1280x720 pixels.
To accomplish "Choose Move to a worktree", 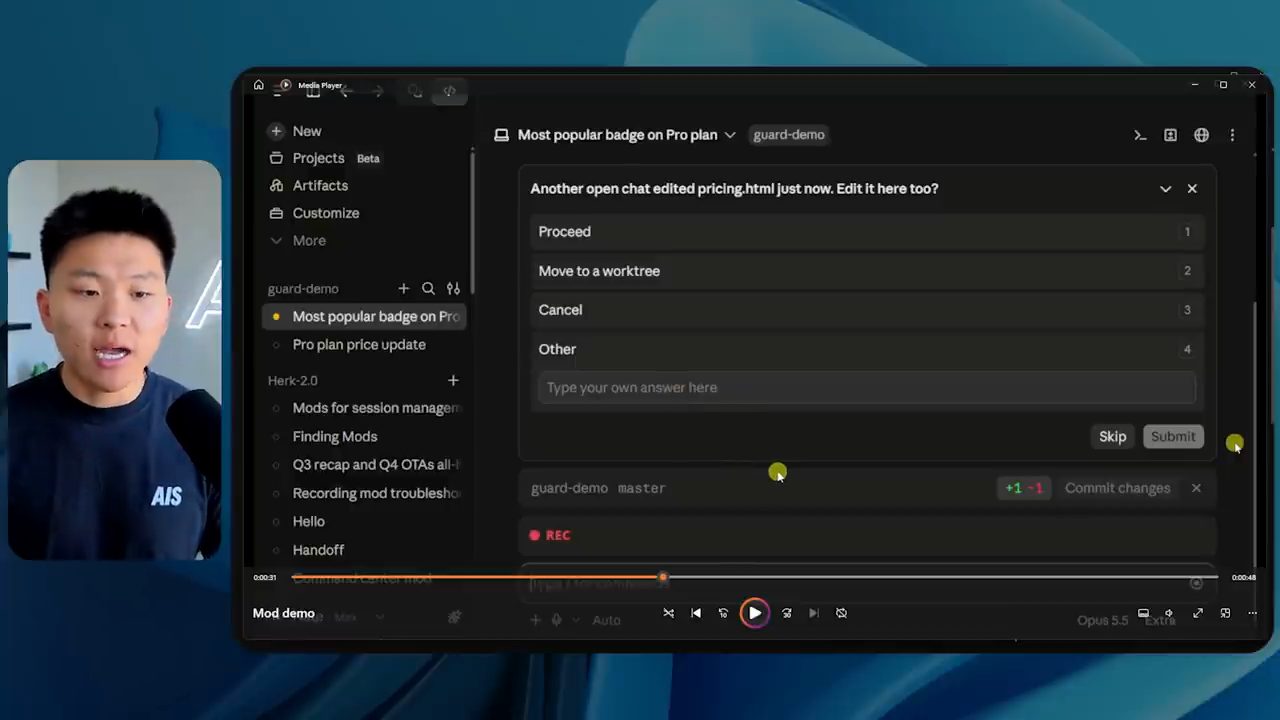I will coord(866,271).
